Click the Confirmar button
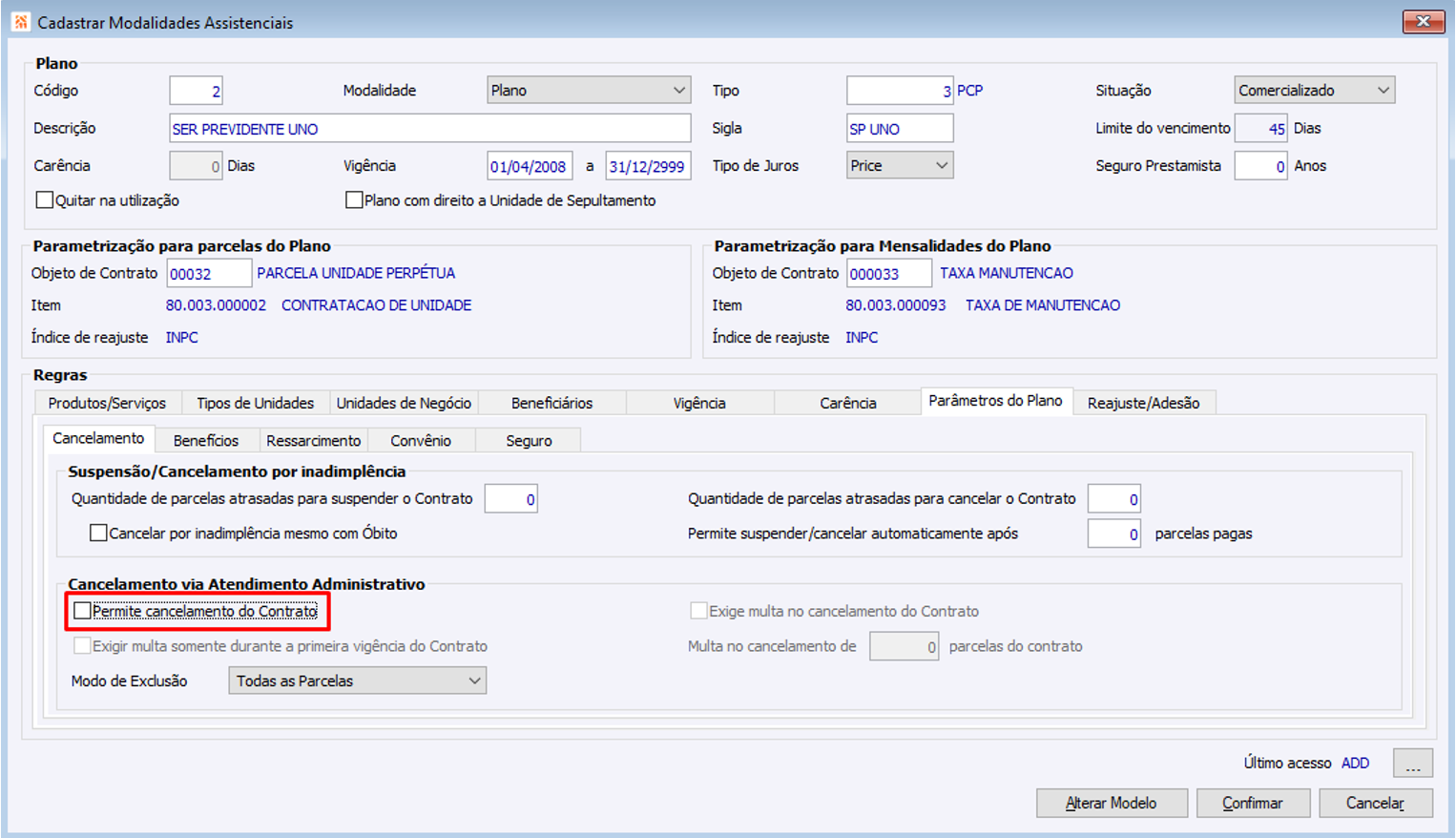Image resolution: width=1456 pixels, height=838 pixels. pos(1253,803)
